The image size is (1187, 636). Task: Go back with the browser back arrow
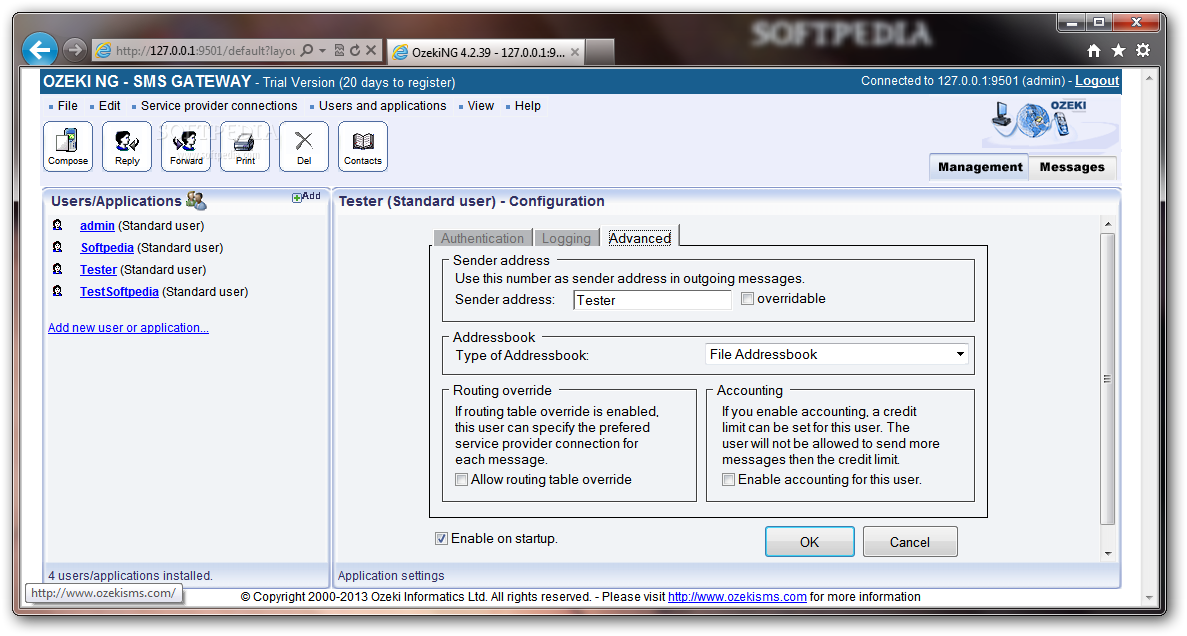pos(40,50)
